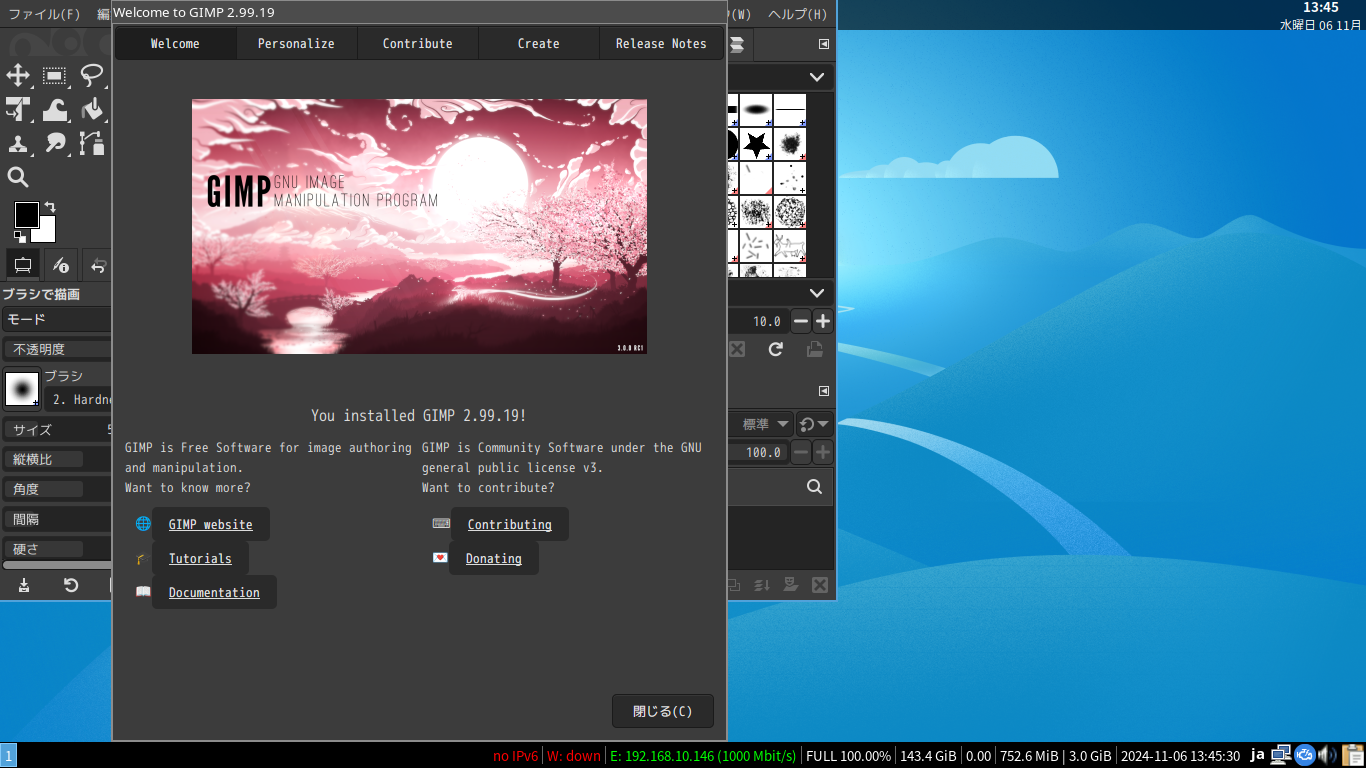Click the reset tool options icon
Screen dimensions: 1366x768
tap(71, 585)
